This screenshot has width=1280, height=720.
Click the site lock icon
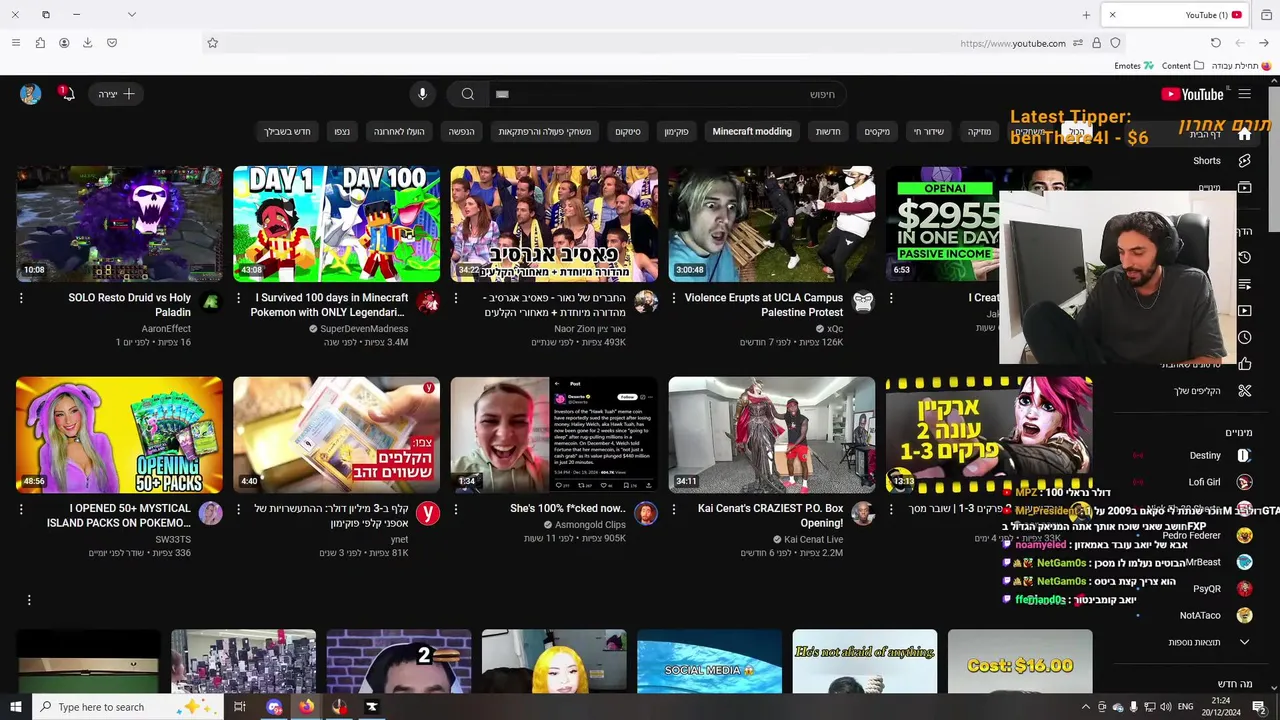click(1096, 43)
